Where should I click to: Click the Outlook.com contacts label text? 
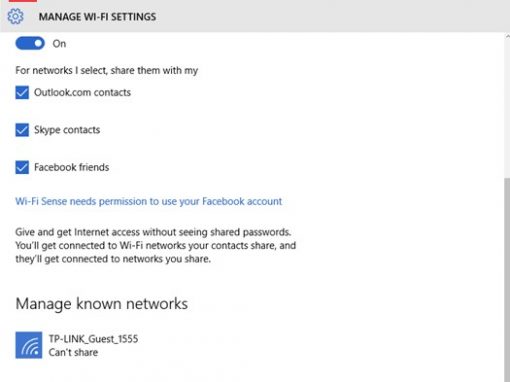[82, 92]
